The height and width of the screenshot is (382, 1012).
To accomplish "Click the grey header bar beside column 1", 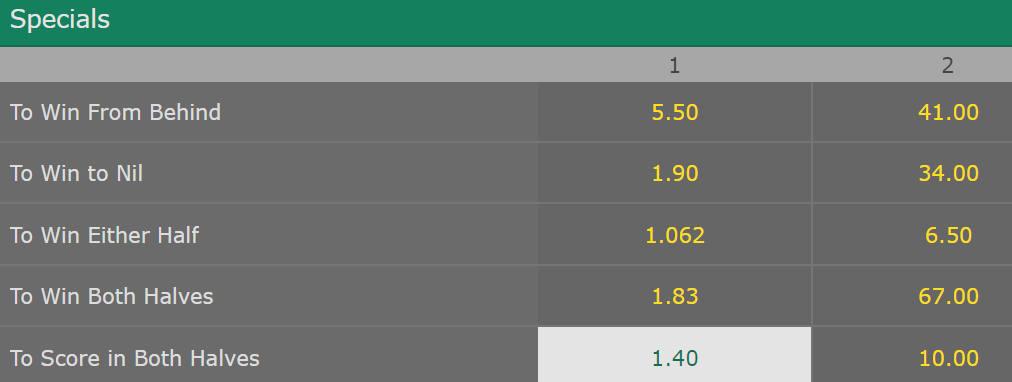I will click(x=268, y=65).
